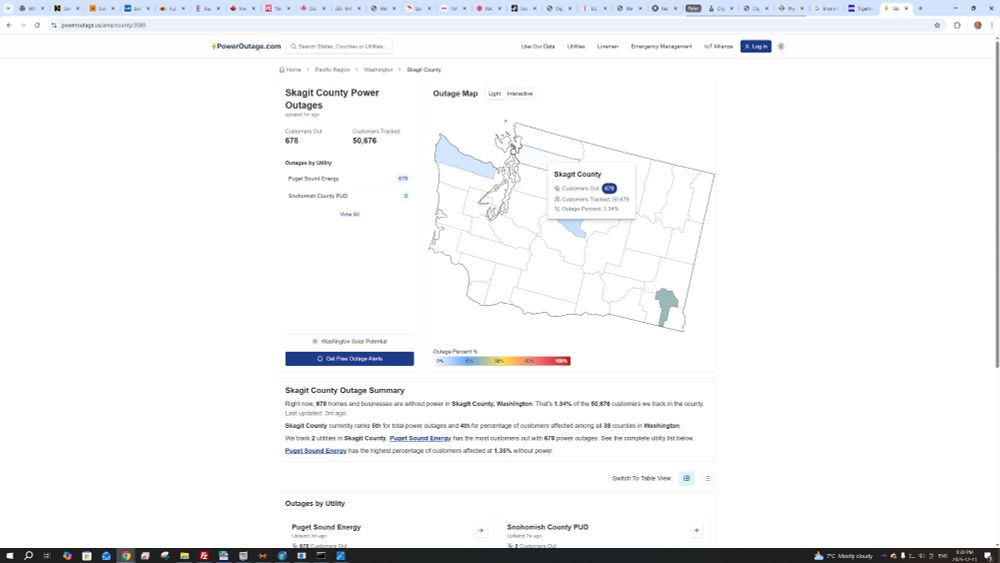Open the Extensions puzzle icon

[957, 25]
